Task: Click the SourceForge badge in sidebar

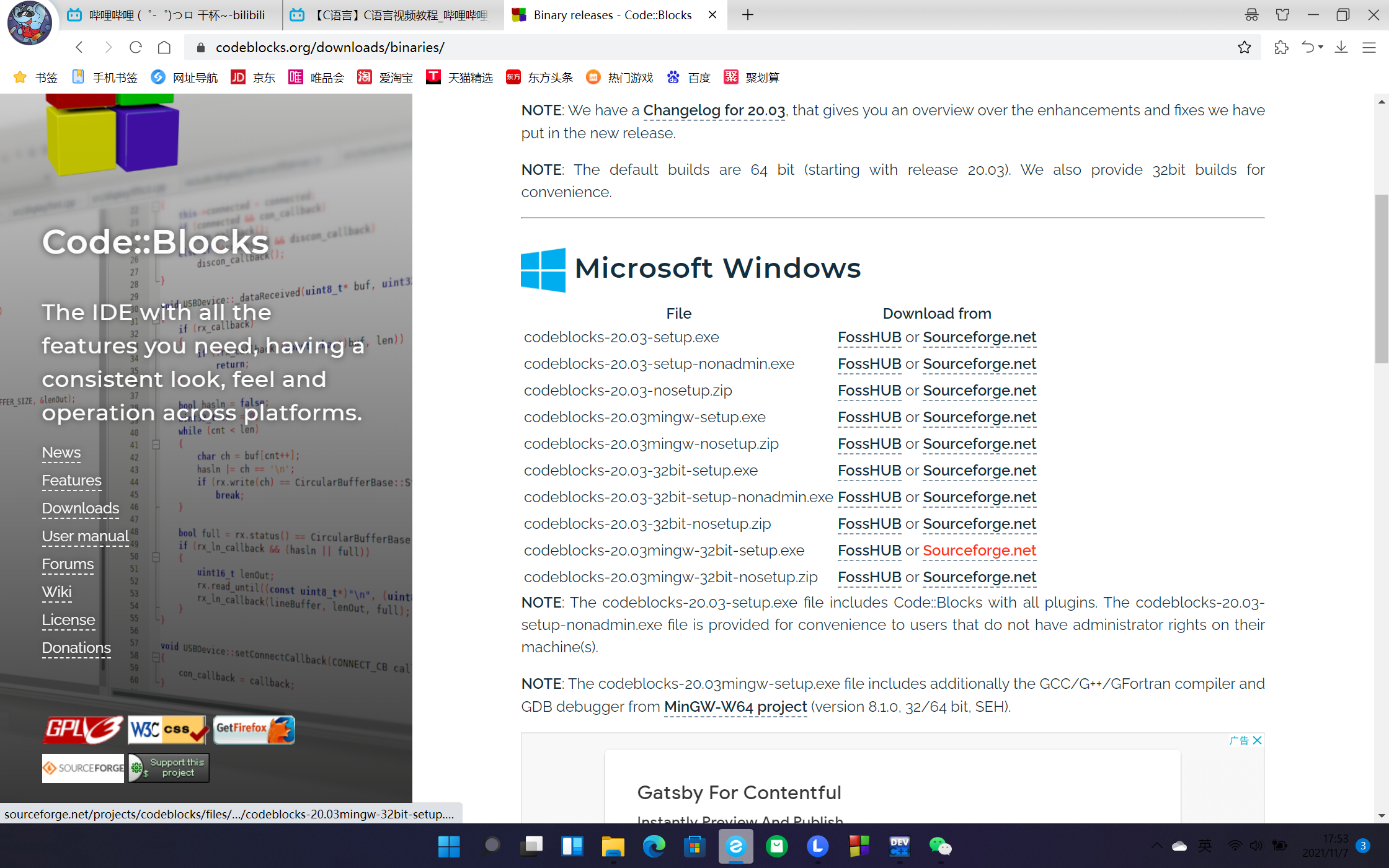Action: point(83,768)
